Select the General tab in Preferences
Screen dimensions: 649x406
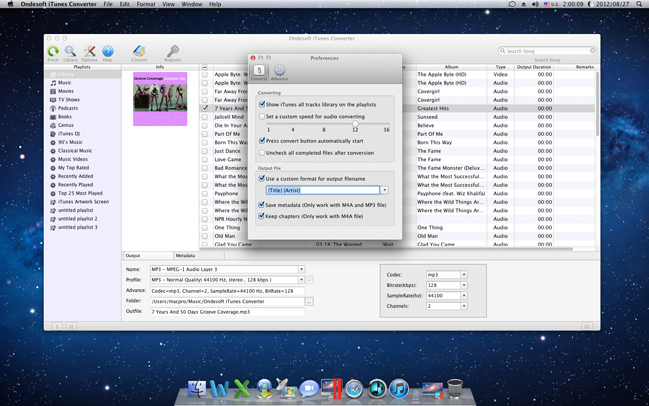(x=259, y=72)
